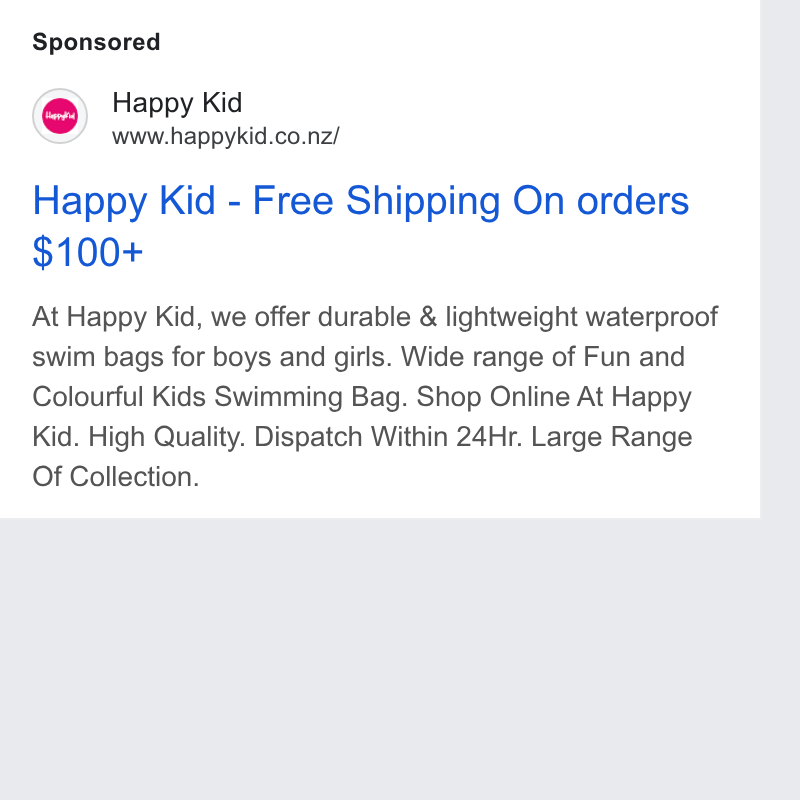
Task: Select the Sponsored label
Action: tap(96, 42)
